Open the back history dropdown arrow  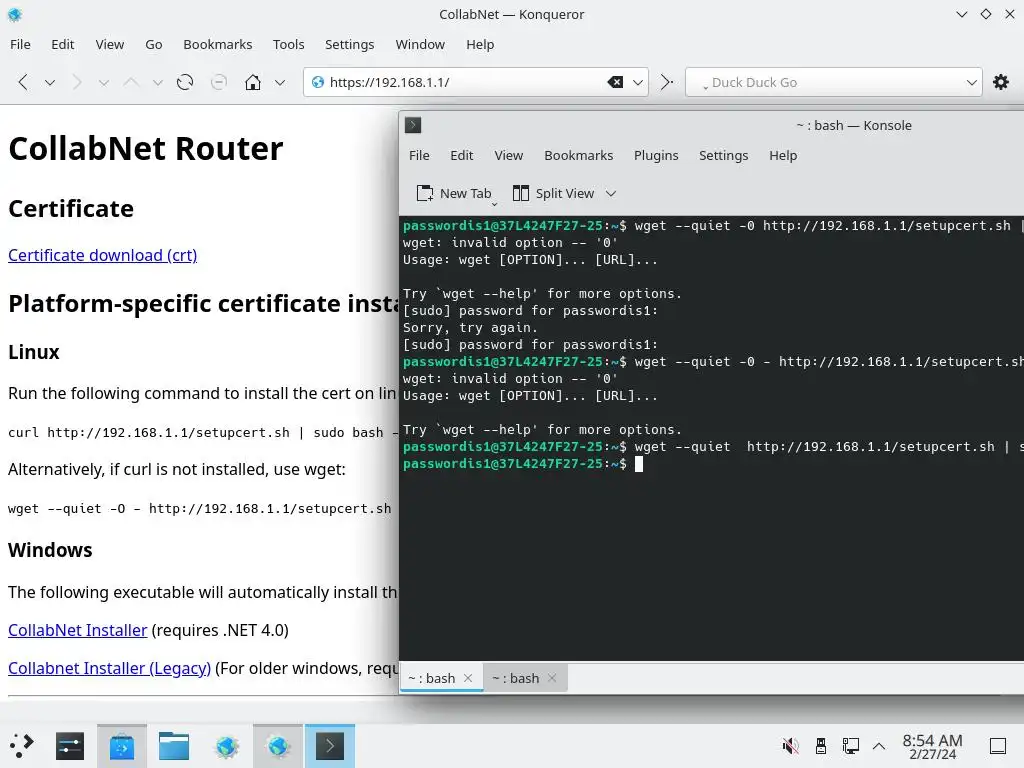tap(50, 82)
